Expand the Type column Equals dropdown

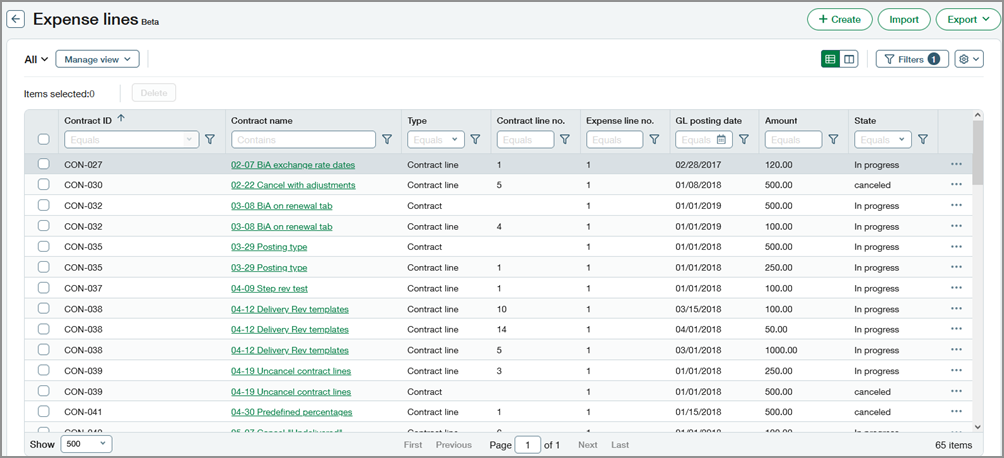tap(436, 140)
